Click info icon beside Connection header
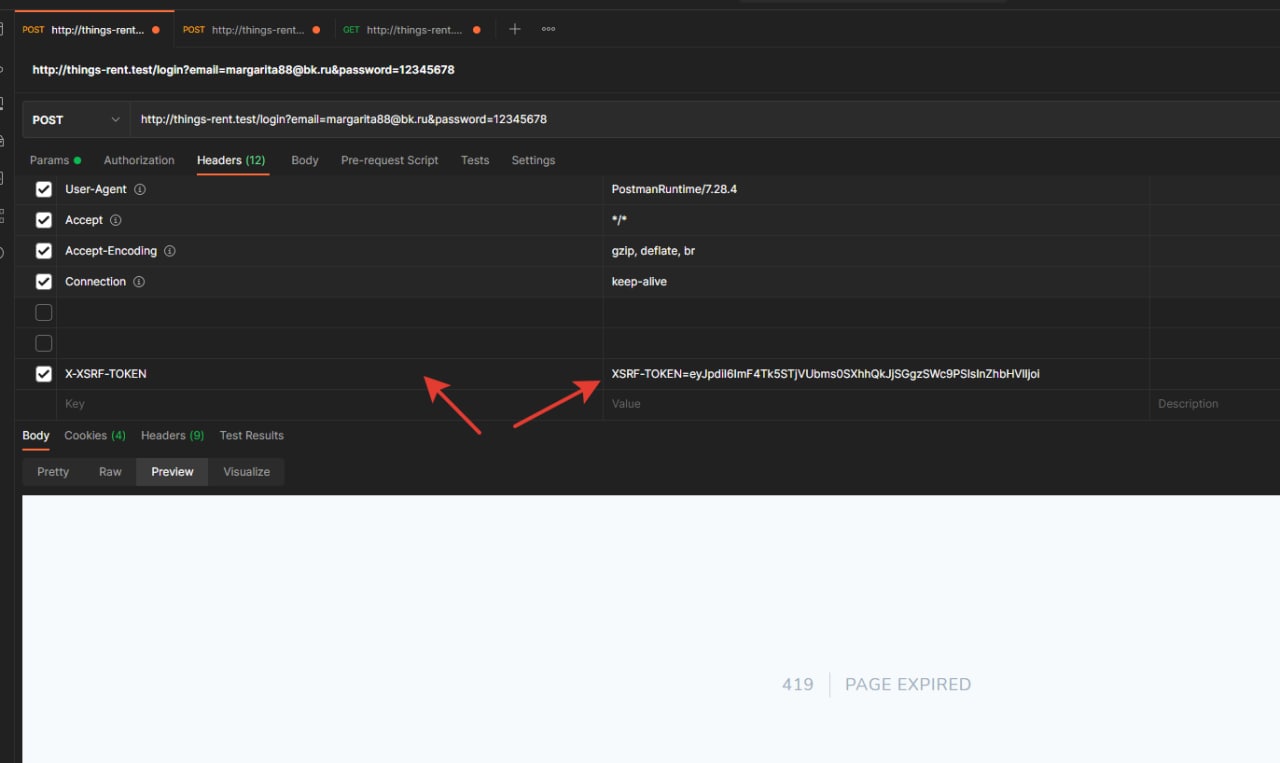Screen dimensions: 1280x763 click(139, 282)
